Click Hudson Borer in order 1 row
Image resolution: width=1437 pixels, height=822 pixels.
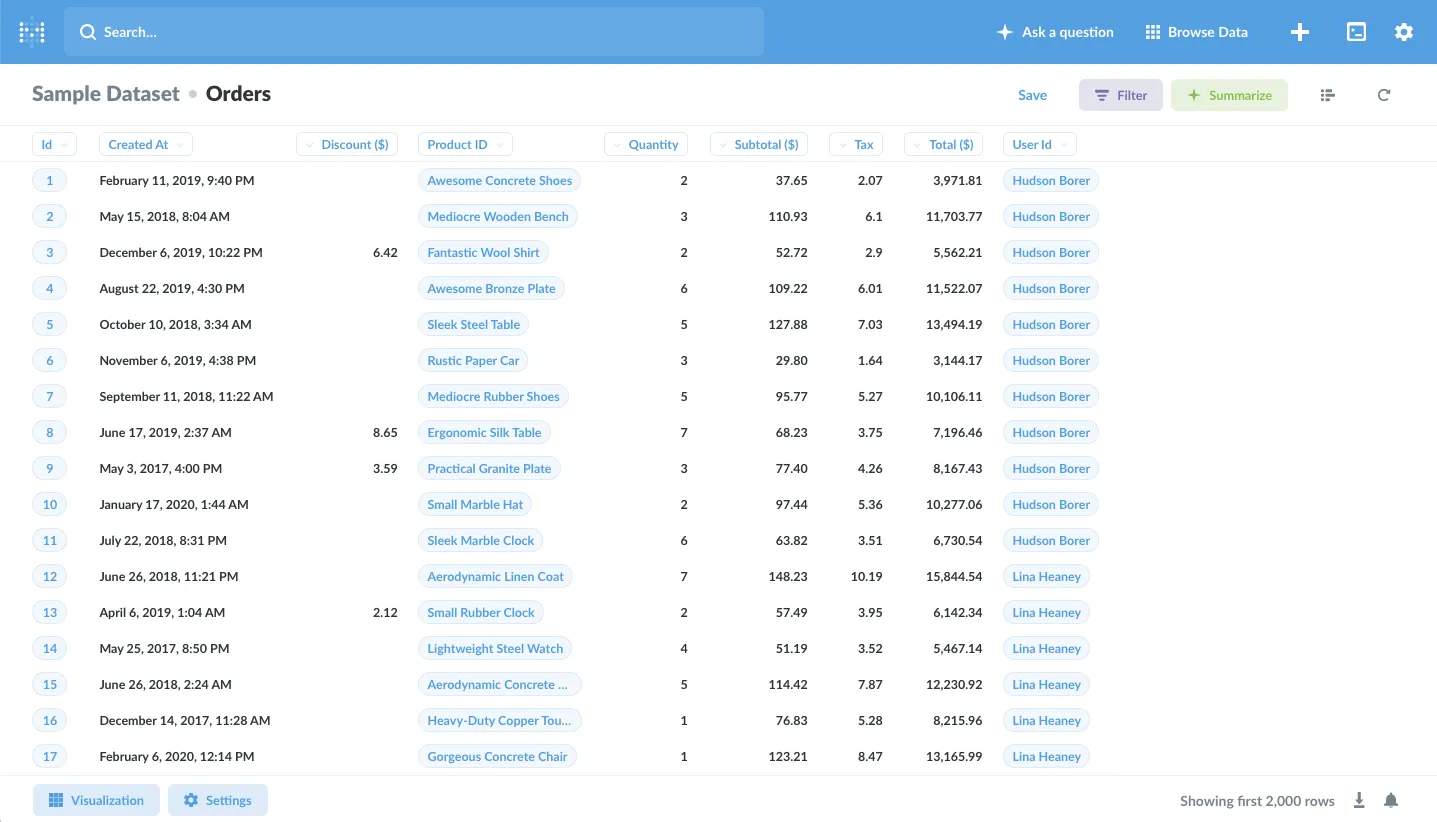click(x=1051, y=180)
